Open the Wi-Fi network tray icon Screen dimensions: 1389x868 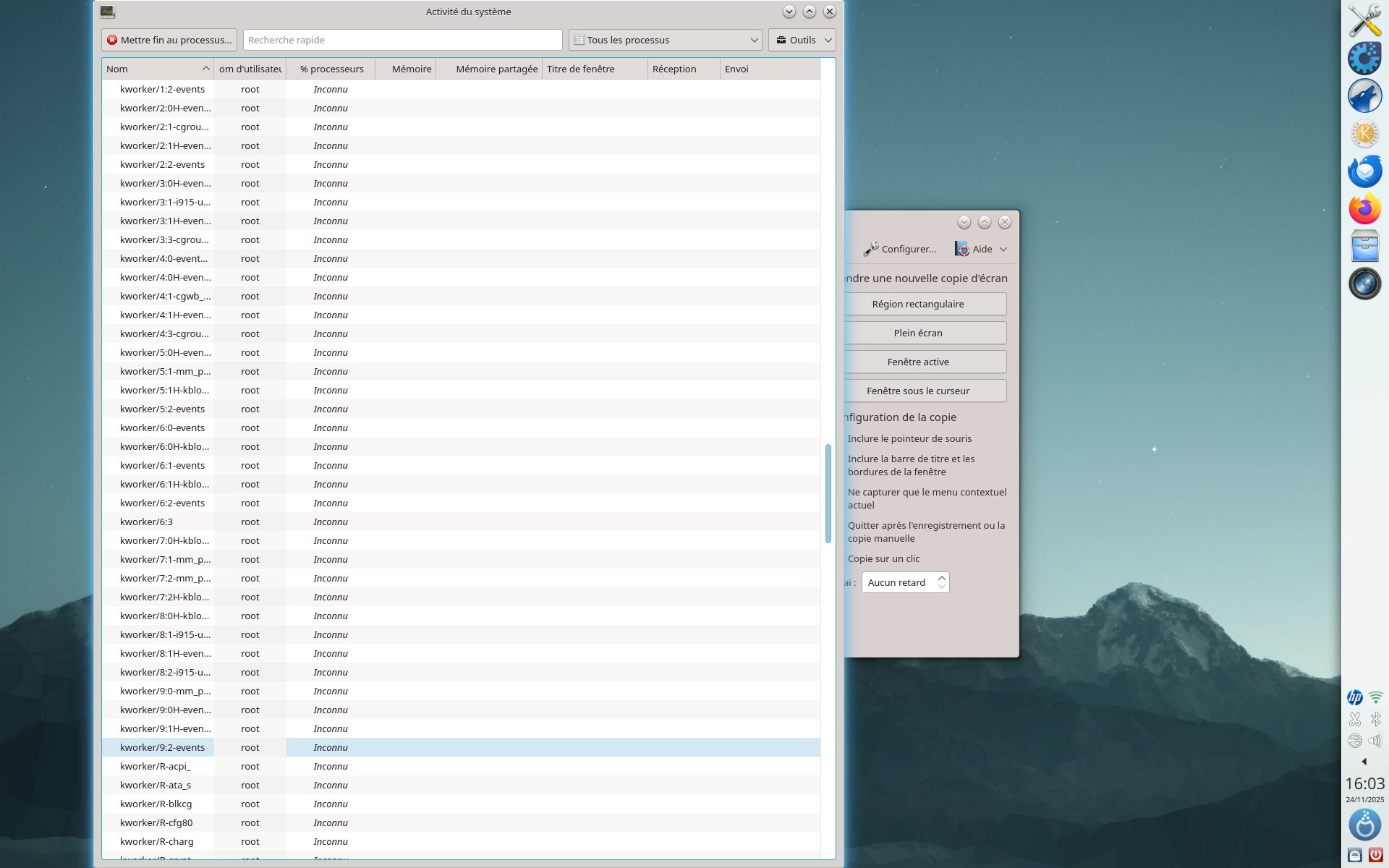coord(1375,697)
